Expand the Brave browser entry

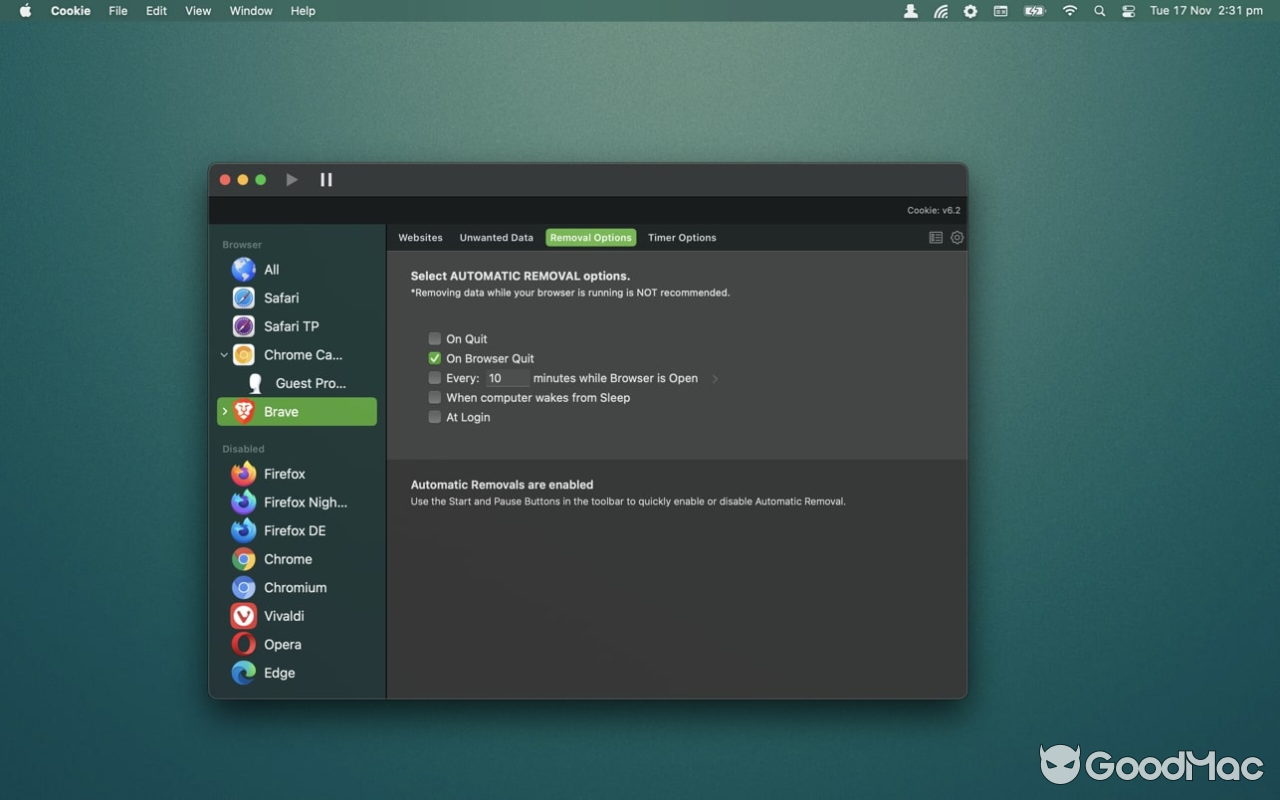coord(224,412)
